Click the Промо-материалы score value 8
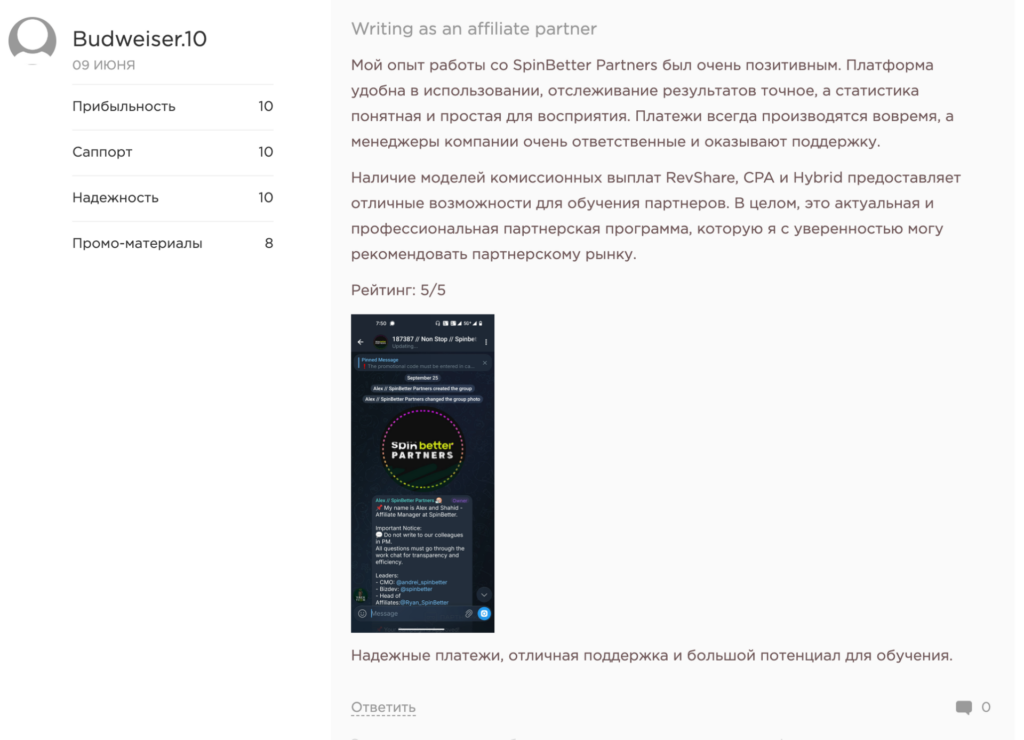1024x740 pixels. click(268, 244)
